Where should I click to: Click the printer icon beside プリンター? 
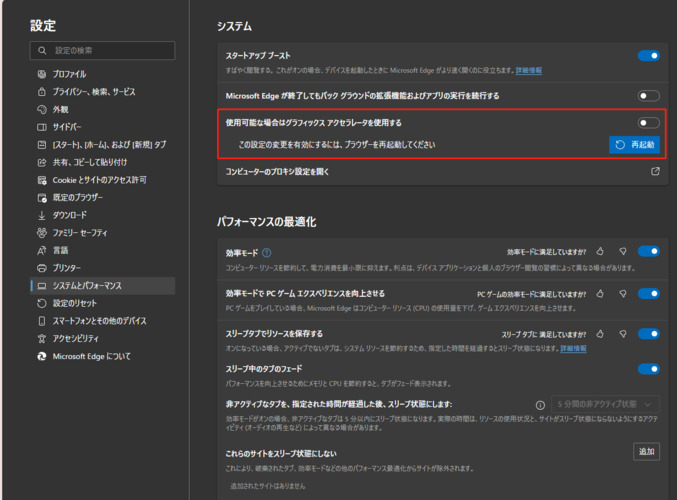41,268
